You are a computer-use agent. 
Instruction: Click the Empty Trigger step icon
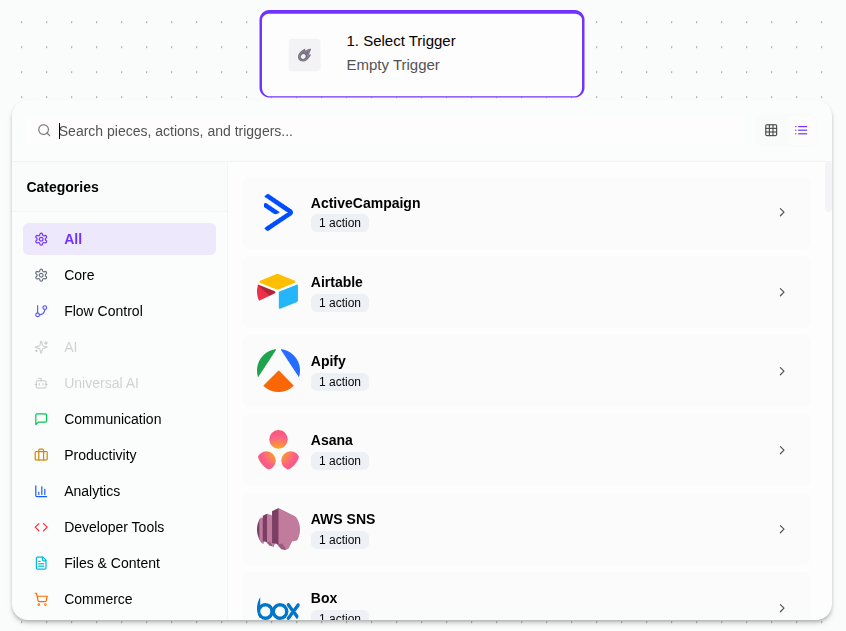[x=305, y=55]
